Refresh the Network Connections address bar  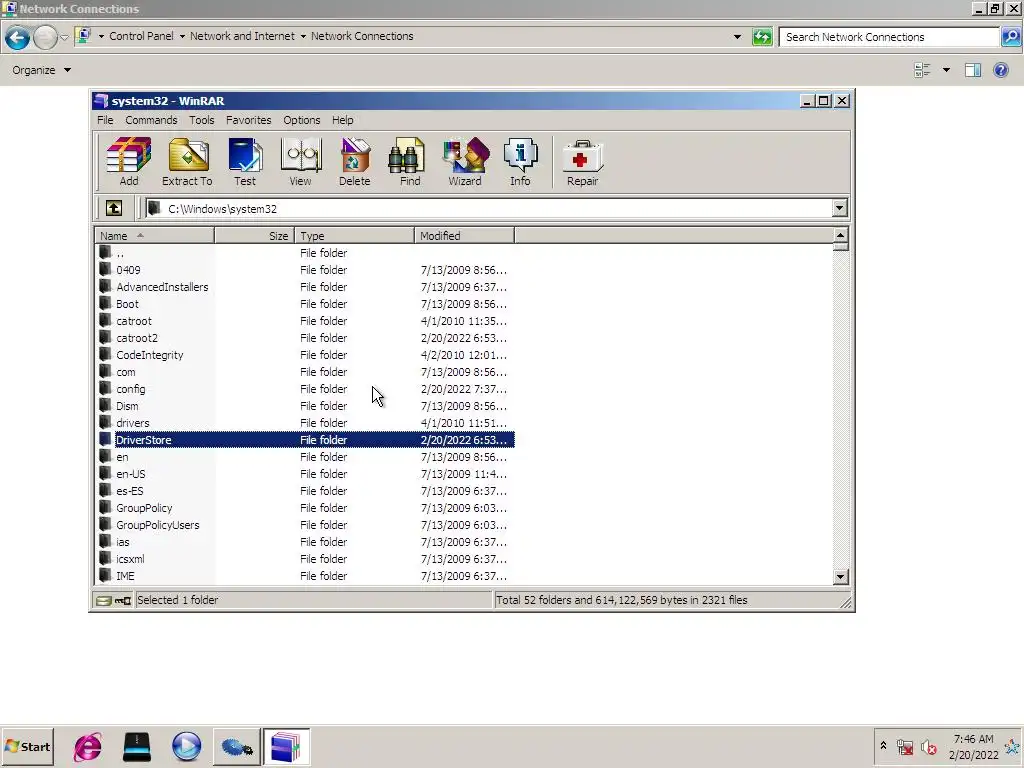click(x=762, y=37)
